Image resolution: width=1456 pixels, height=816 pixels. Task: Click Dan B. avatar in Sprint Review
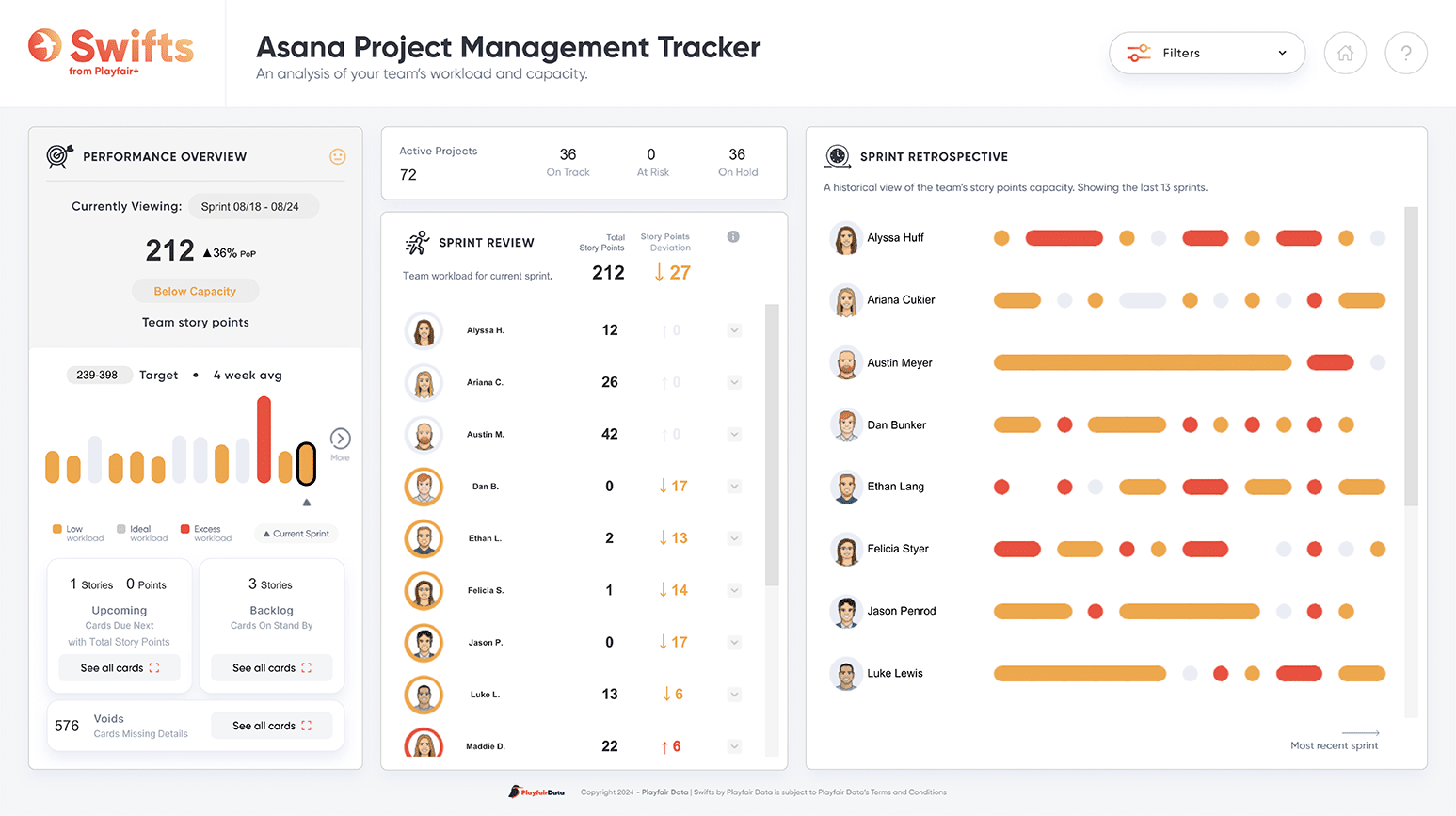[x=424, y=487]
